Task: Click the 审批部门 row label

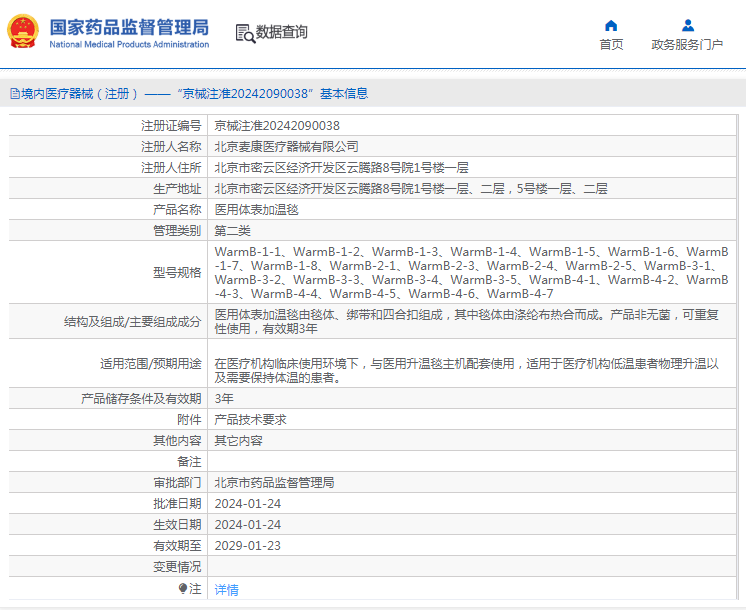Action: pyautogui.click(x=177, y=482)
